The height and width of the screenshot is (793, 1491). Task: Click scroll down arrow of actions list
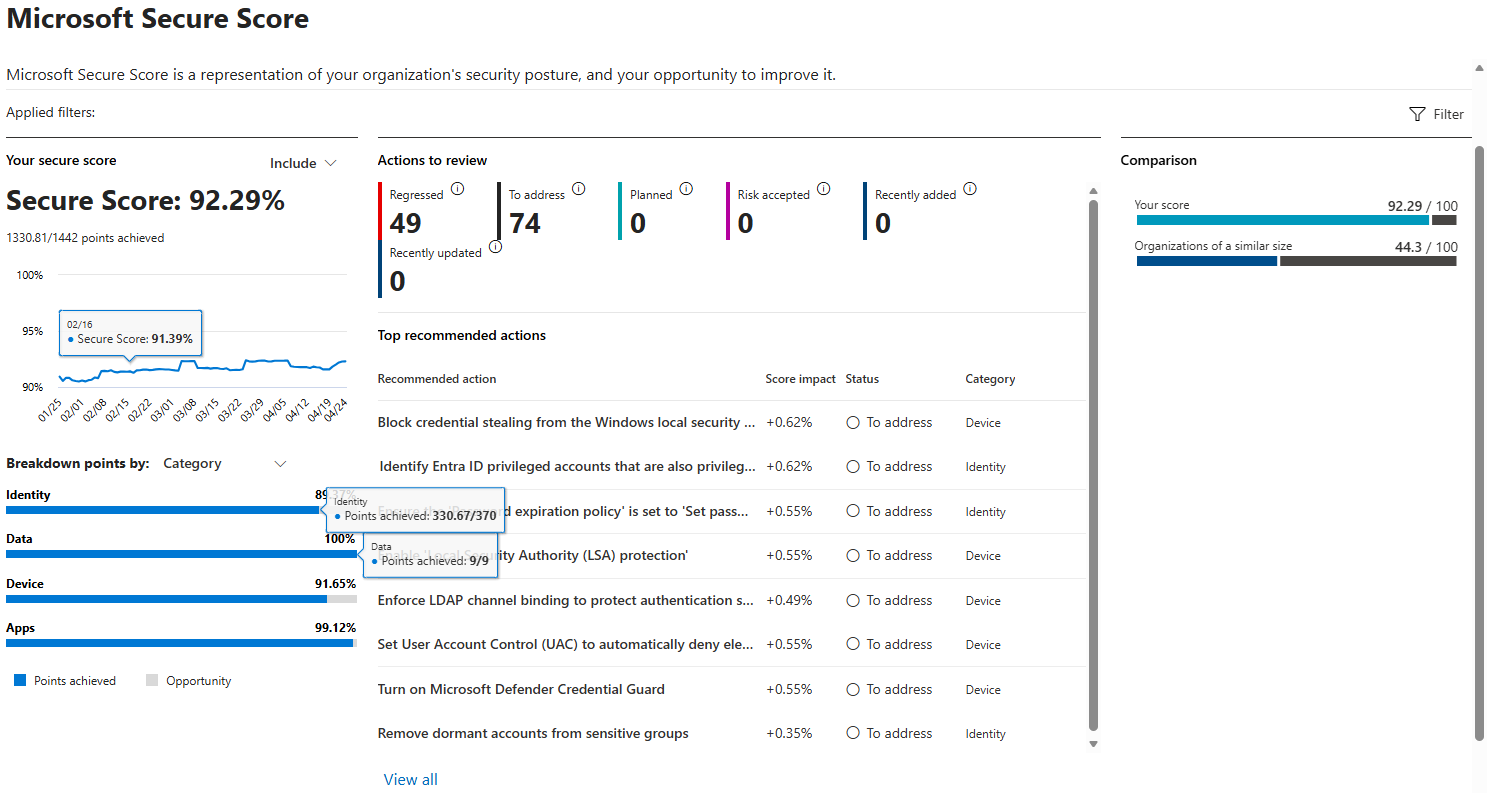click(1093, 744)
